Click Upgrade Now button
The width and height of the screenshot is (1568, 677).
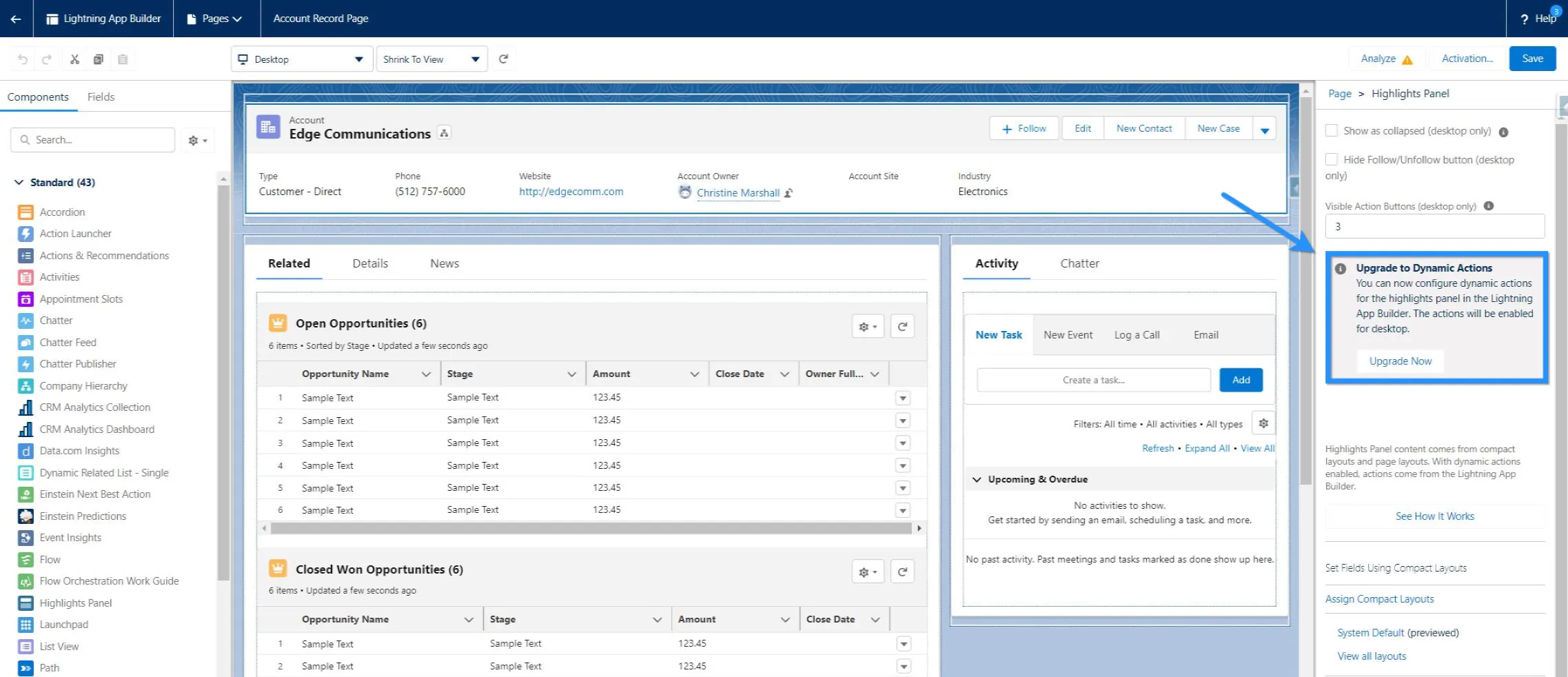pyautogui.click(x=1401, y=361)
